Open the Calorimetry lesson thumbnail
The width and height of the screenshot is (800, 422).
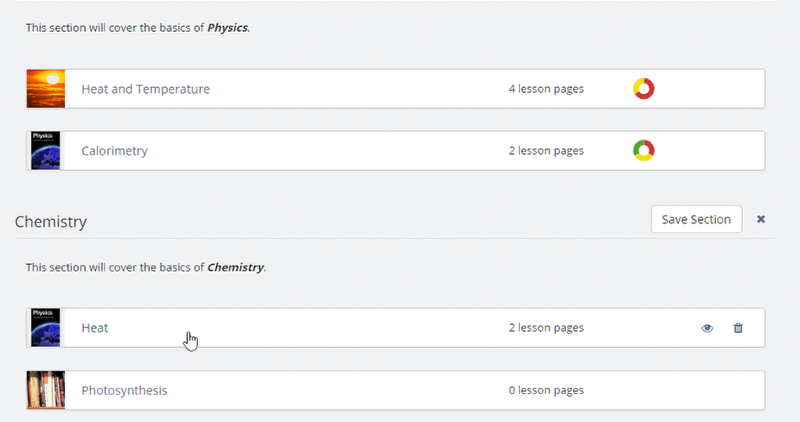coord(45,151)
